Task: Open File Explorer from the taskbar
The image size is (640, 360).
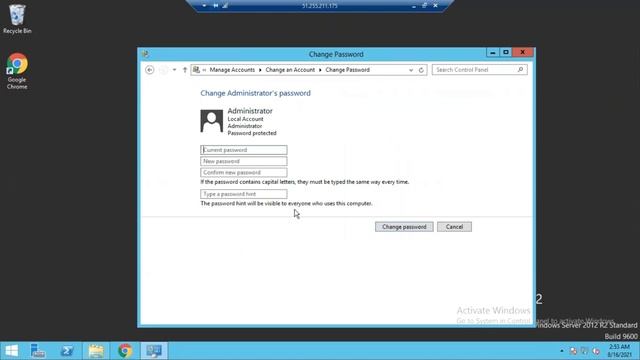Action: pos(96,351)
